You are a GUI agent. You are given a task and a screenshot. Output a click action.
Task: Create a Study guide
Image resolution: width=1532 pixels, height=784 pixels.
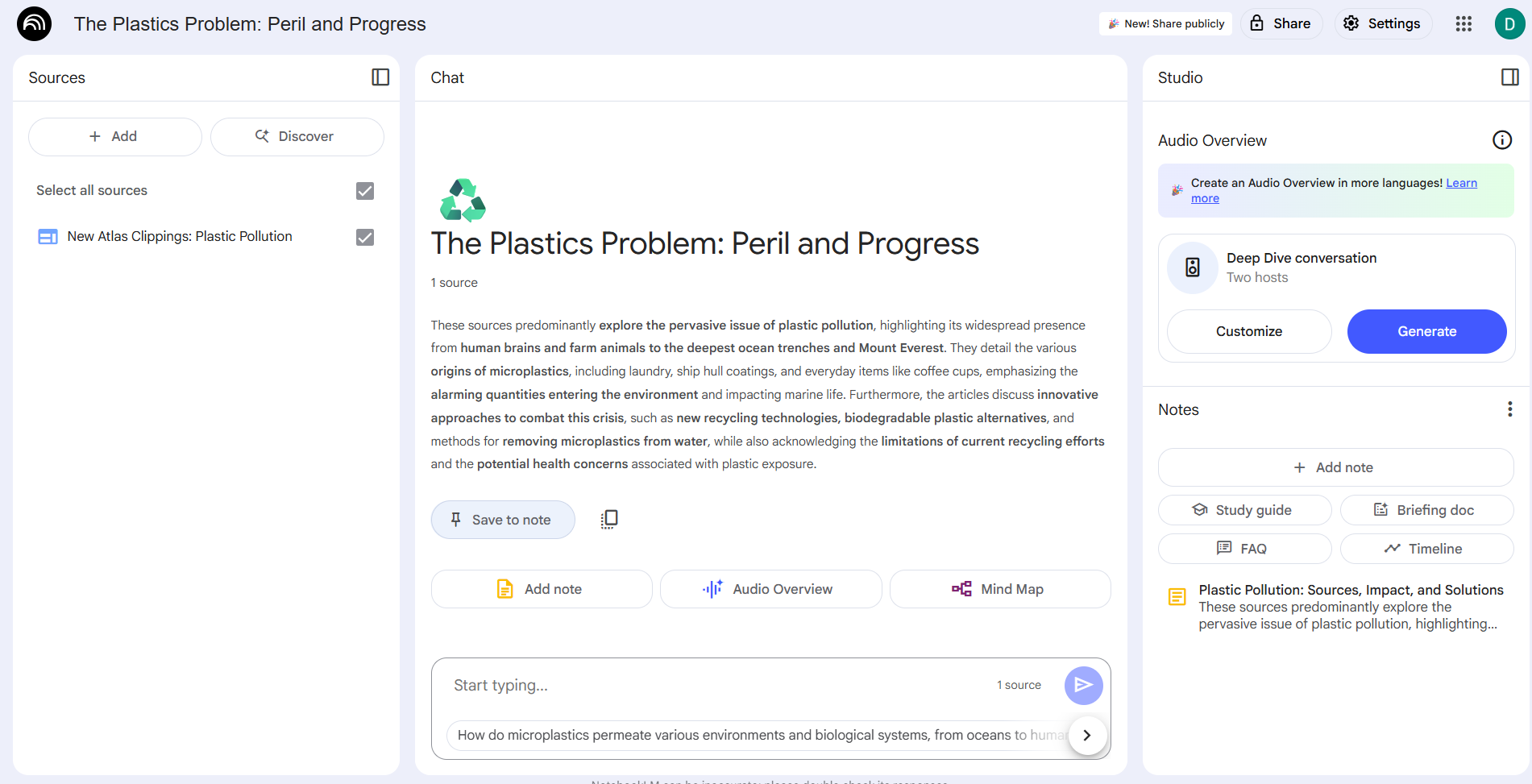click(x=1243, y=510)
